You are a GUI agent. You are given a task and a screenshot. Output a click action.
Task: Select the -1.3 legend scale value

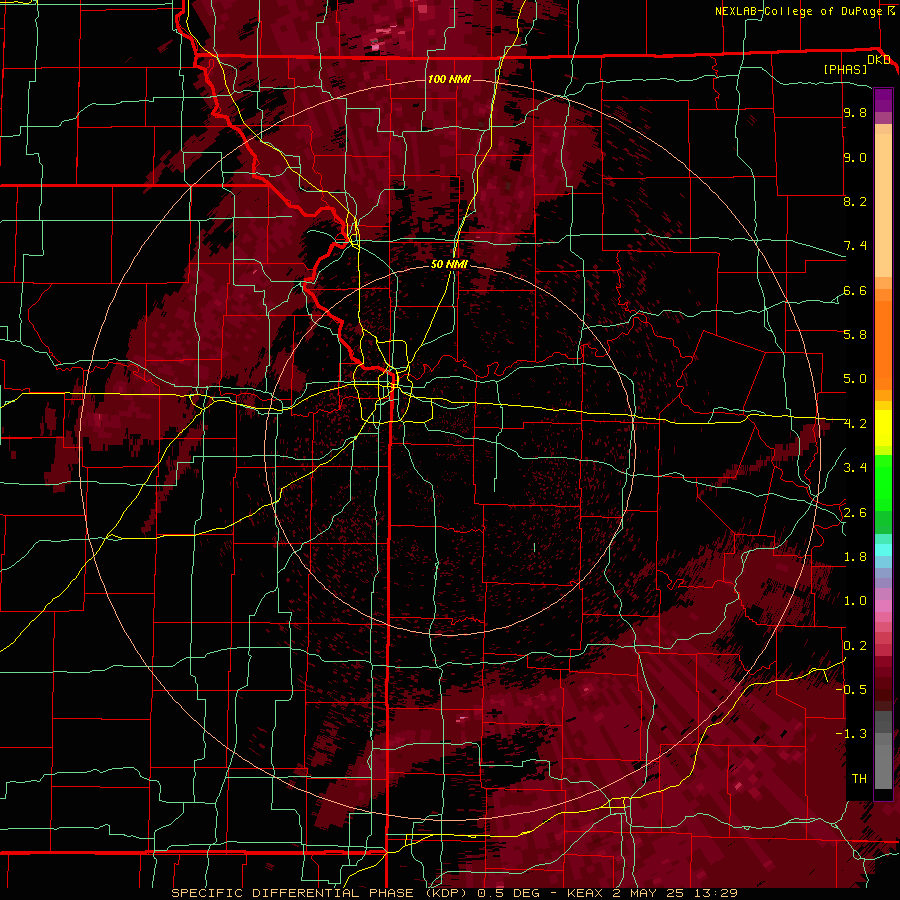tap(851, 734)
